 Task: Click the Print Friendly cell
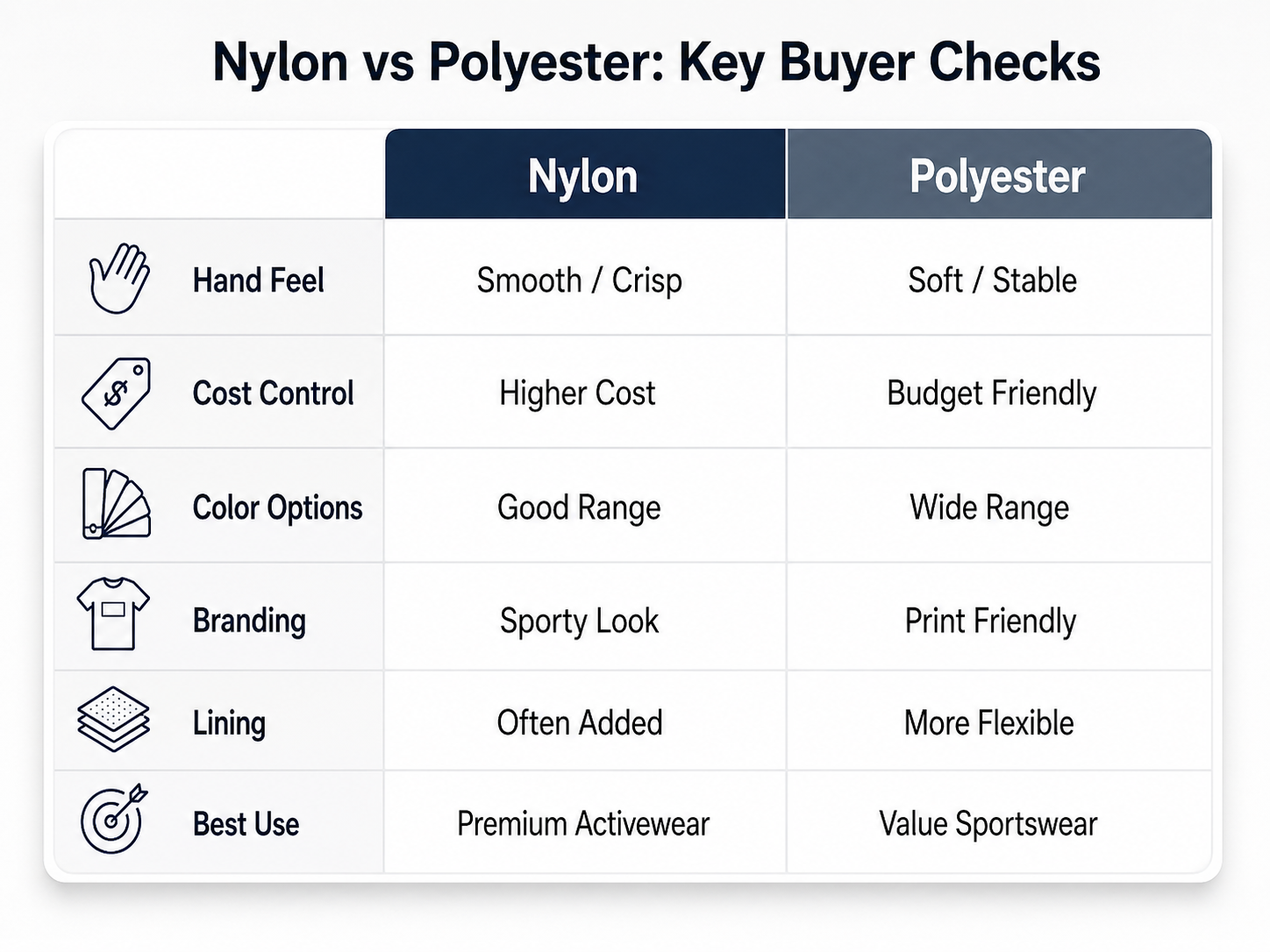(990, 621)
